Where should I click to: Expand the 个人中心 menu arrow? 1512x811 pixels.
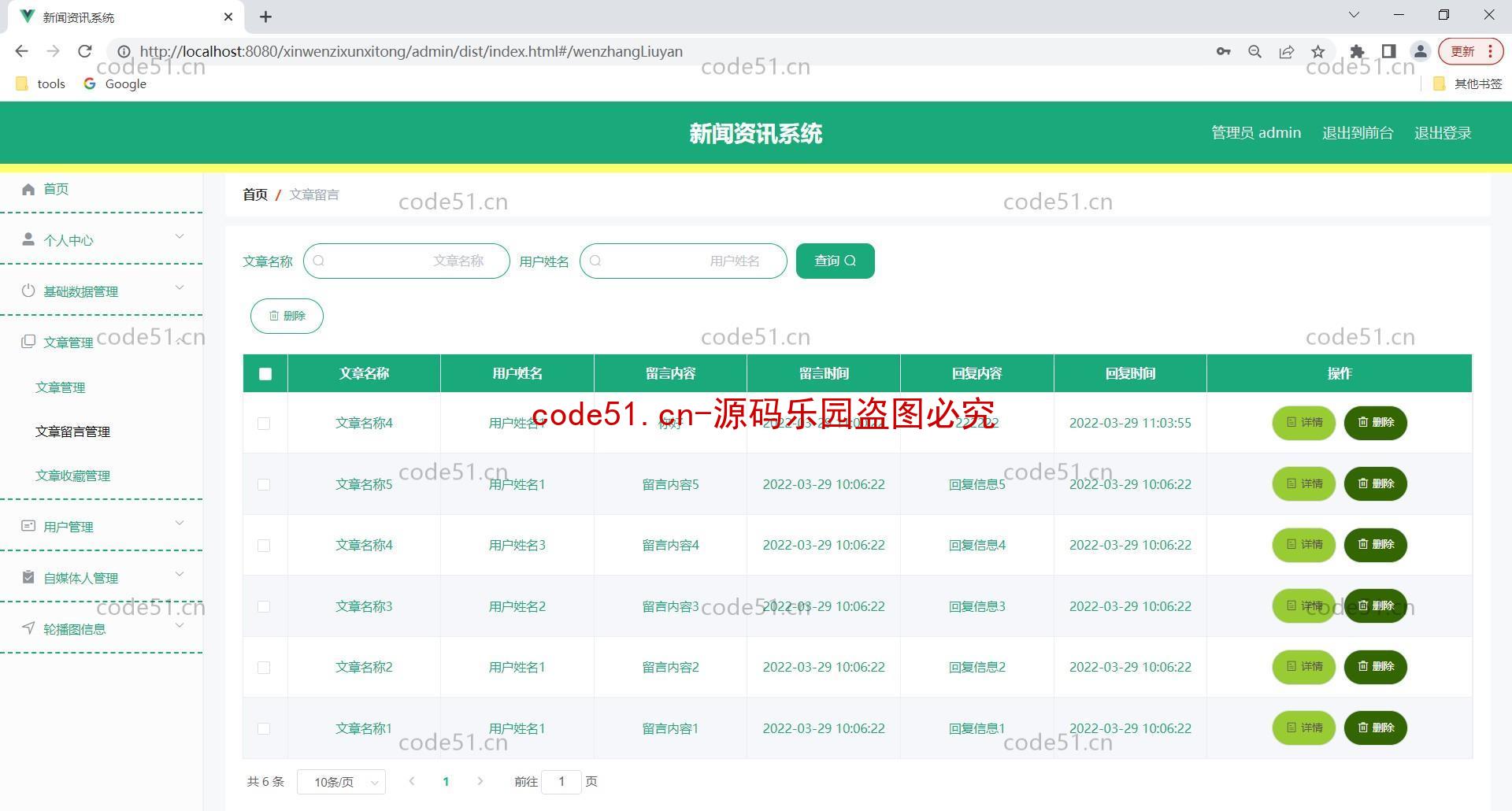(x=180, y=236)
